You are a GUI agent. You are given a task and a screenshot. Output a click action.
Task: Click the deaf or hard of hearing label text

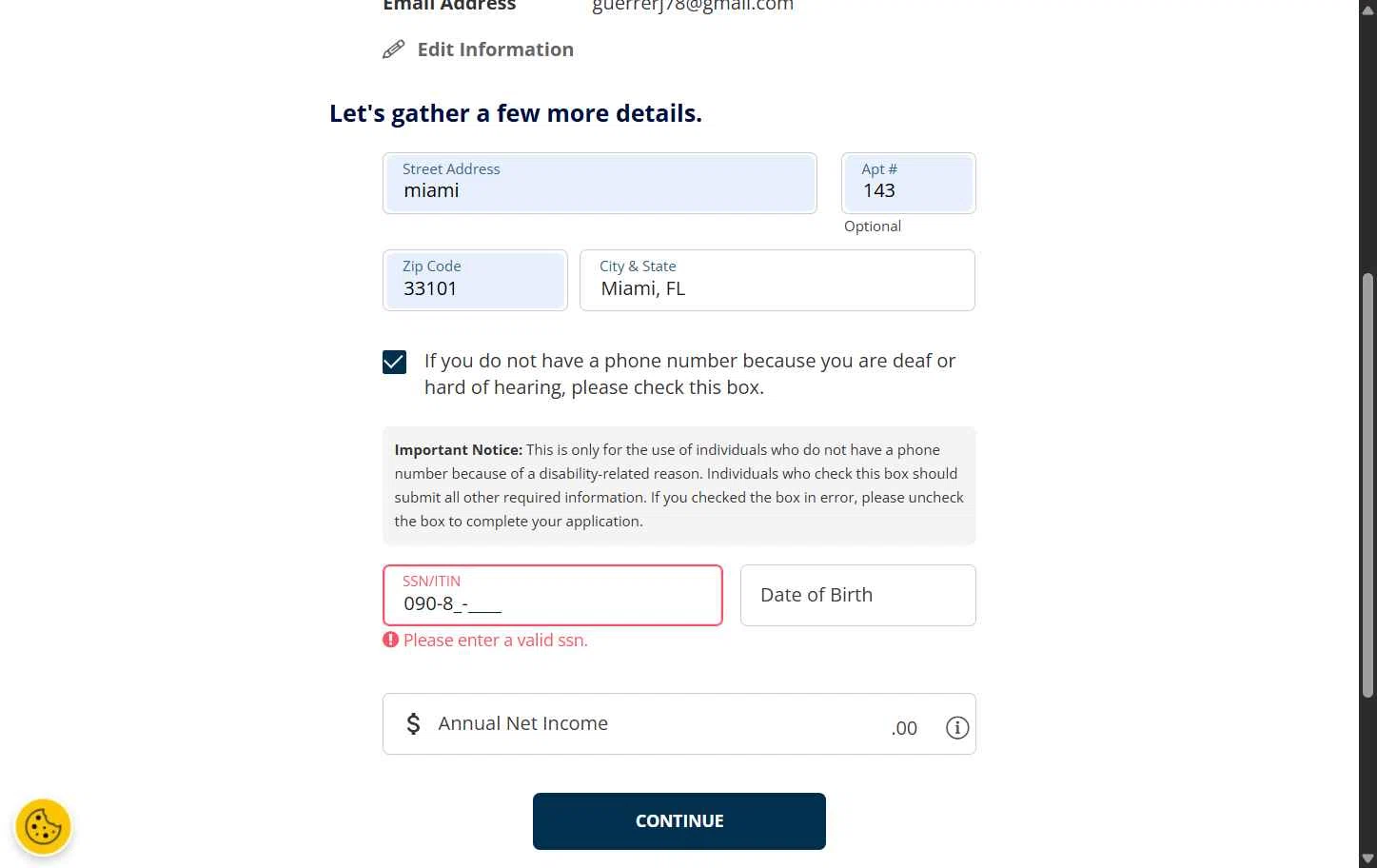click(x=690, y=374)
